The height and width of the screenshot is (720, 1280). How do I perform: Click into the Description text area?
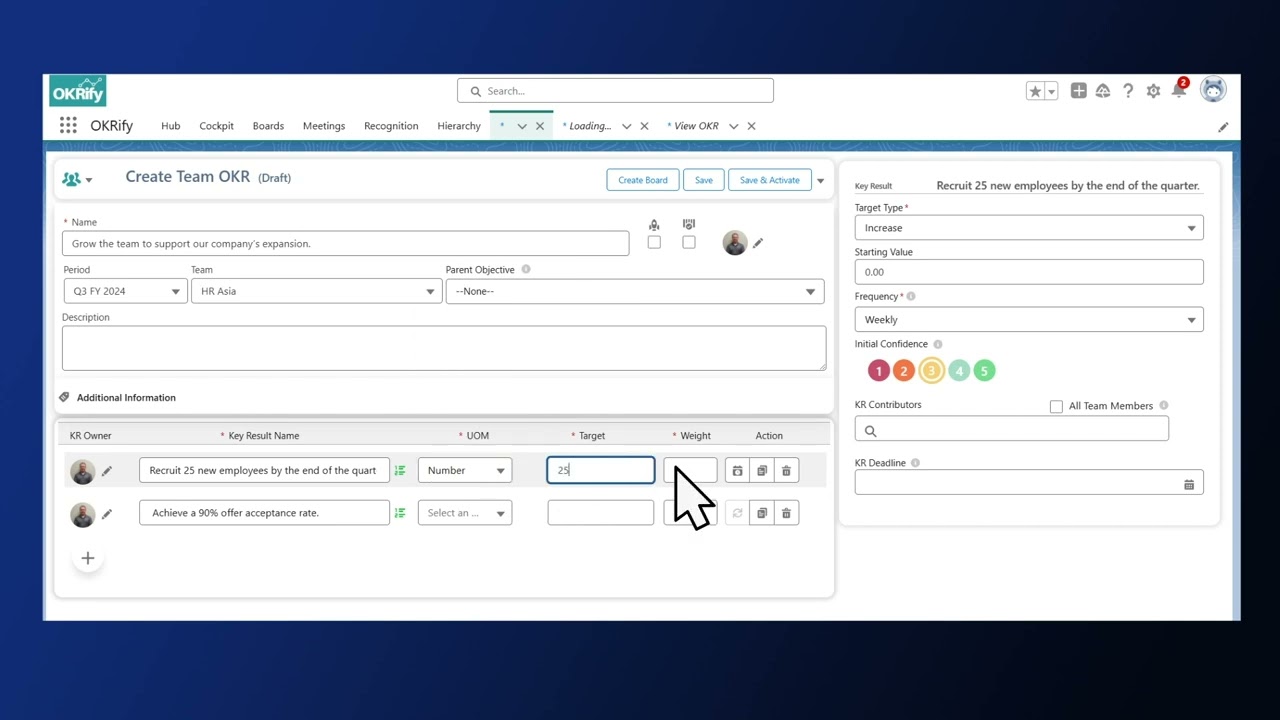tap(444, 348)
